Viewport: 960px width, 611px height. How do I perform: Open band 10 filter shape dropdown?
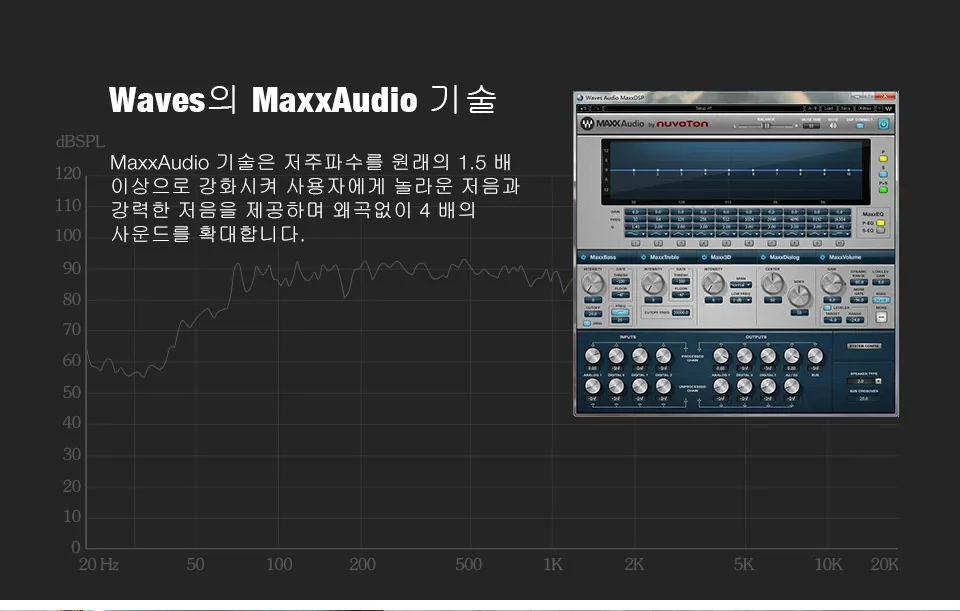[x=840, y=234]
